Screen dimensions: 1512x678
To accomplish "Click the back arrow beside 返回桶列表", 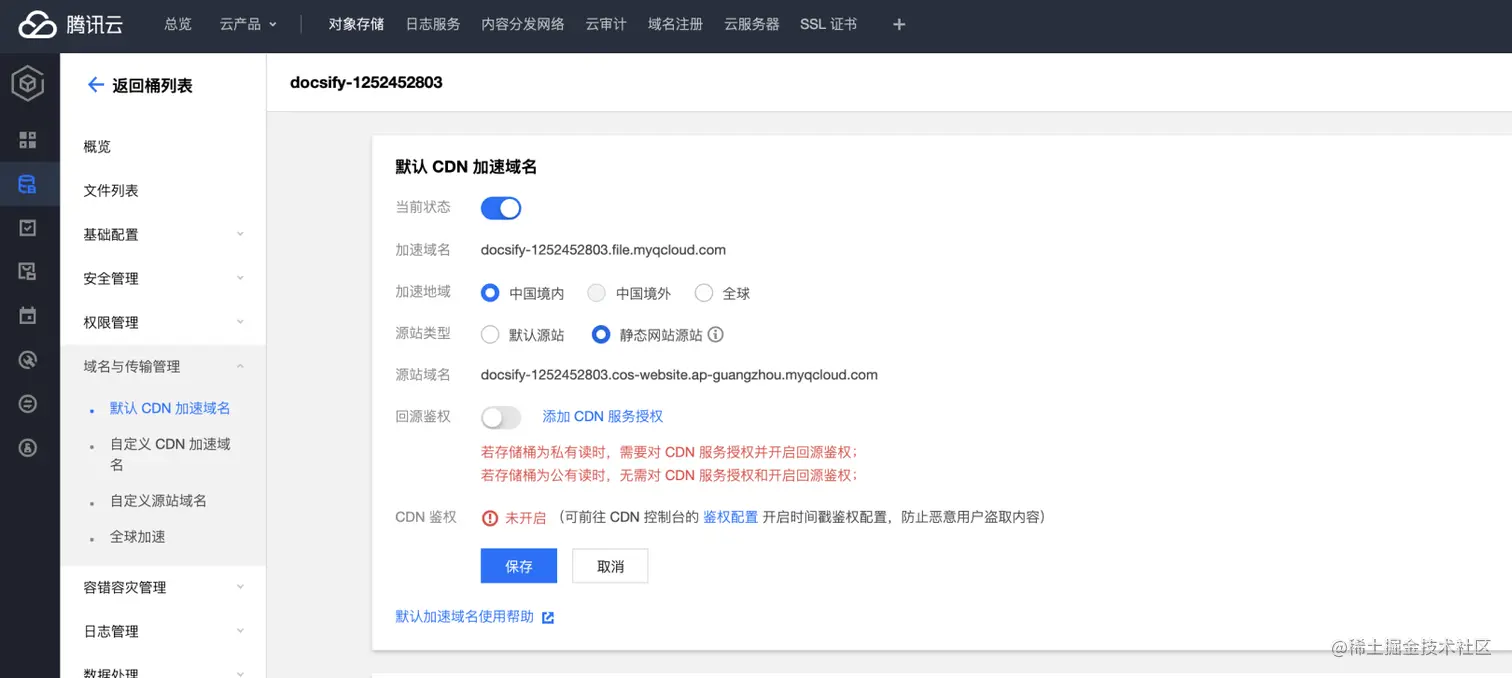I will tap(96, 85).
